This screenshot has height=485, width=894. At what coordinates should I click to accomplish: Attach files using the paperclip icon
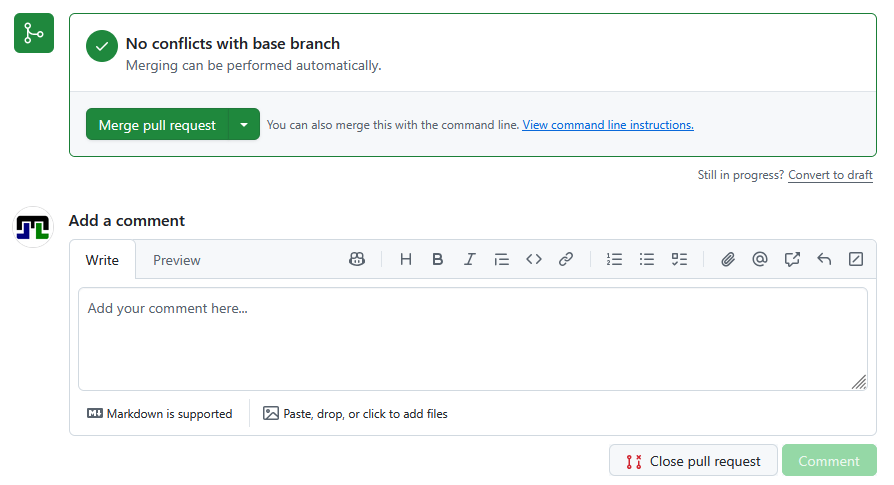point(728,259)
